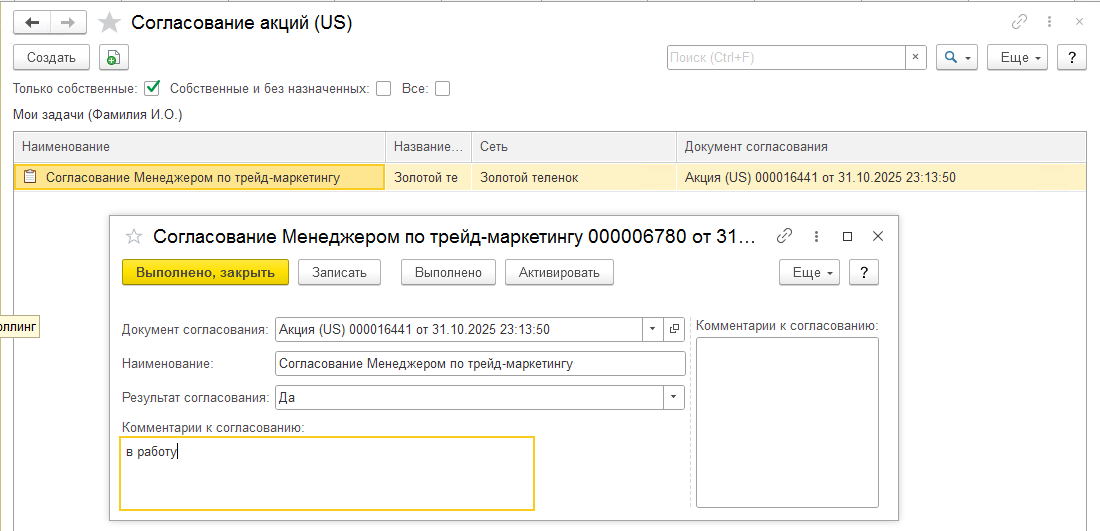Click the create-by-copying document icon
The height and width of the screenshot is (531, 1100).
click(x=113, y=58)
